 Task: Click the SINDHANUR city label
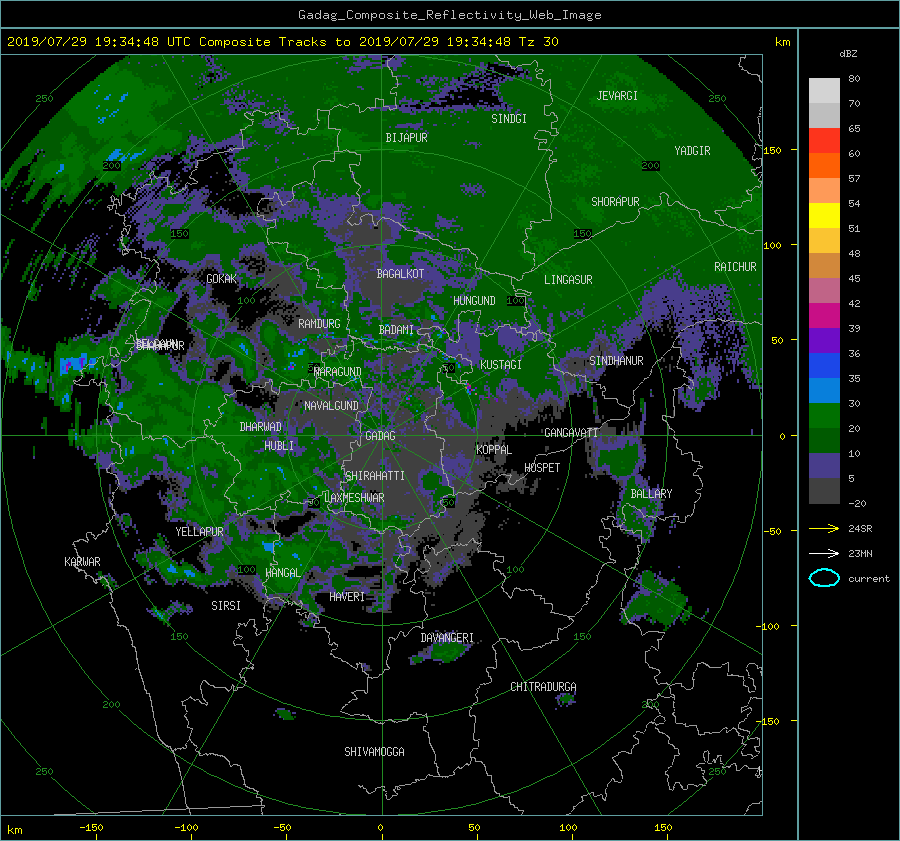click(616, 361)
